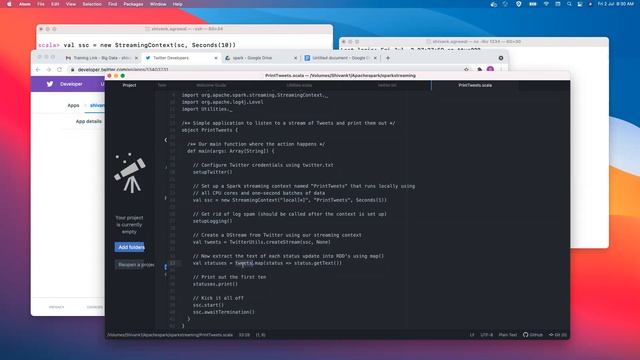Change UTF-8 encoding in status bar
Viewport: 640px width, 360px height.
point(486,335)
